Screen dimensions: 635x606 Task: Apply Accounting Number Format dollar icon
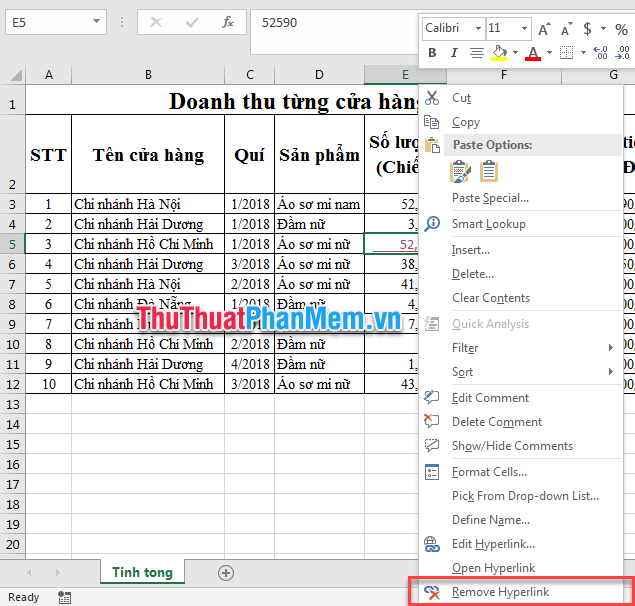coord(587,29)
